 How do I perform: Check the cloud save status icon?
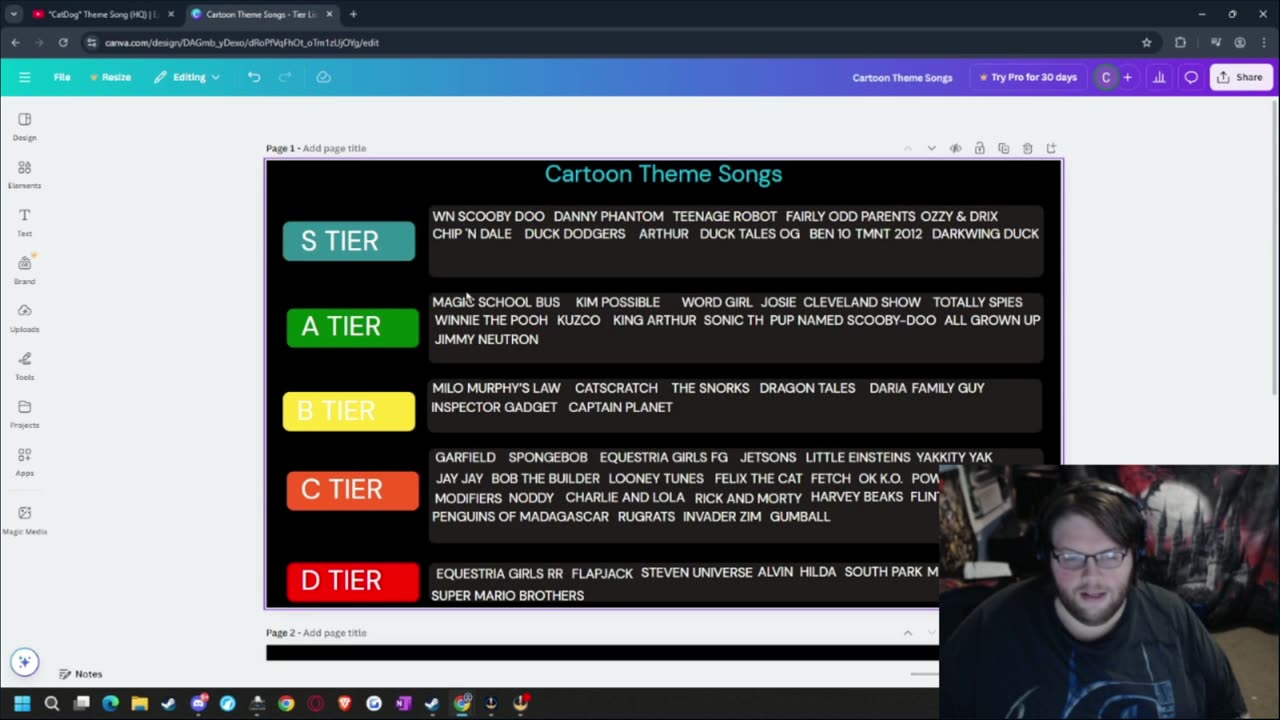point(323,77)
